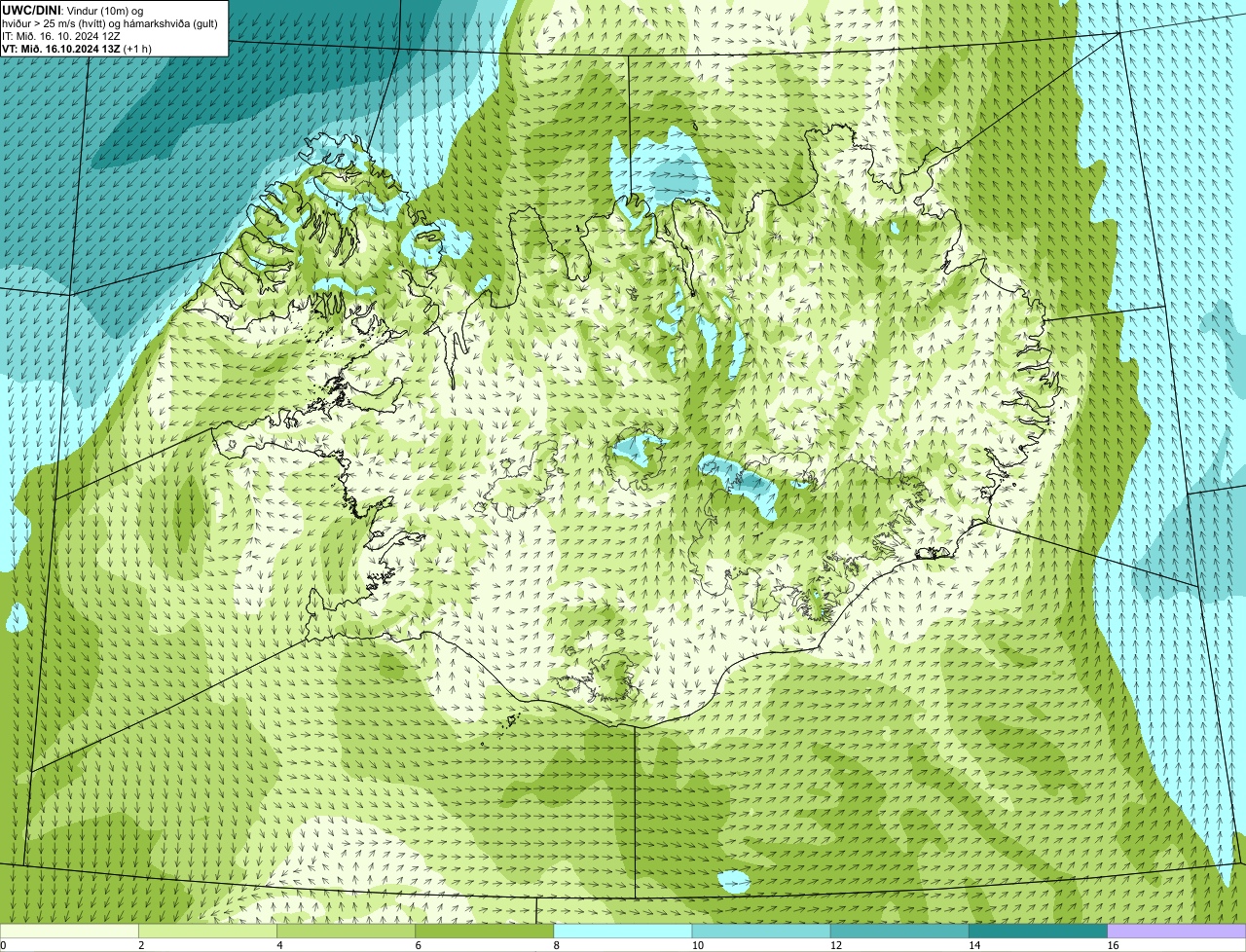Click the scale label "4"
The height and width of the screenshot is (952, 1246).
coord(279,945)
